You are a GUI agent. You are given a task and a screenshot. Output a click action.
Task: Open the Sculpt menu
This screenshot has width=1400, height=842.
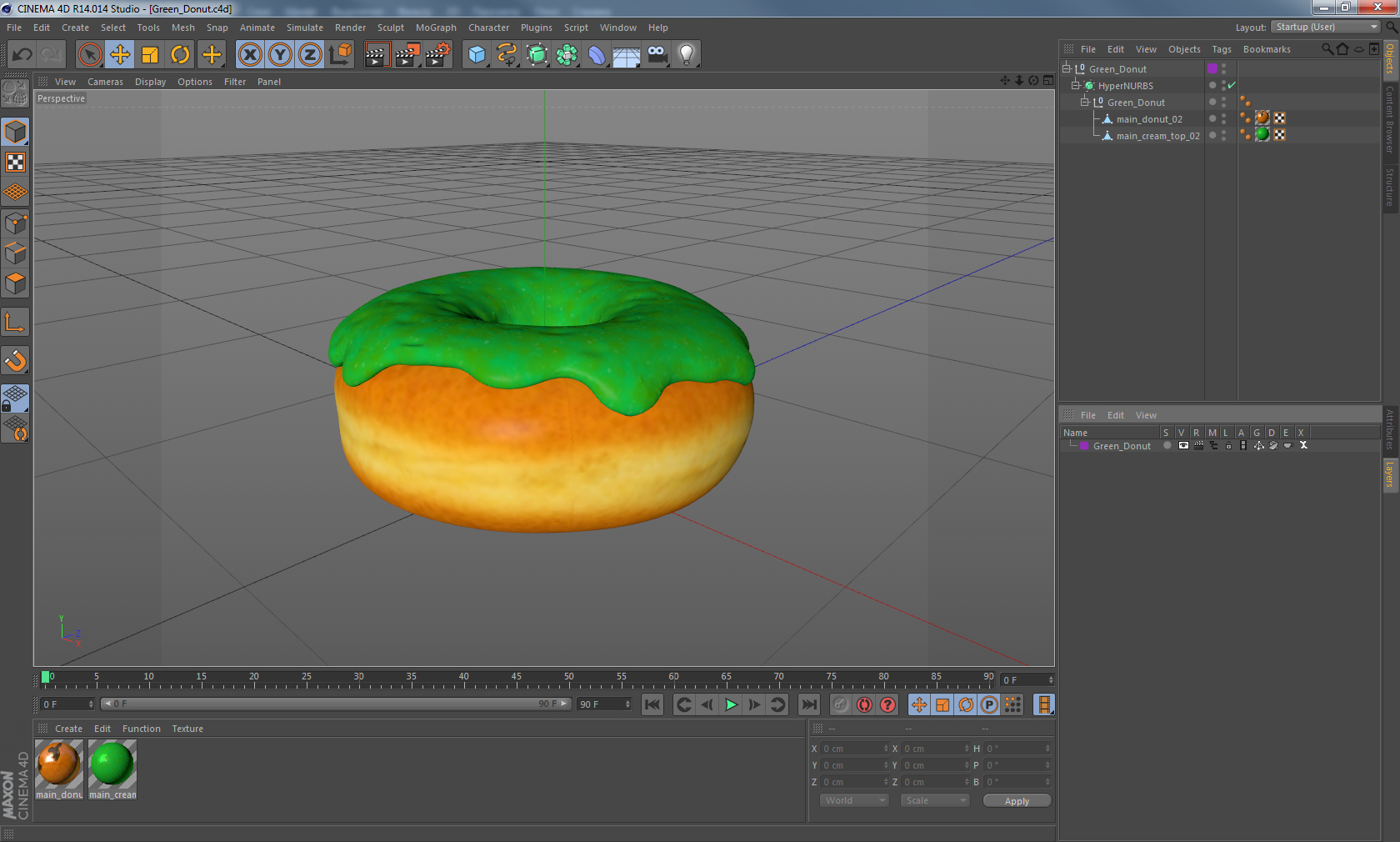click(391, 28)
